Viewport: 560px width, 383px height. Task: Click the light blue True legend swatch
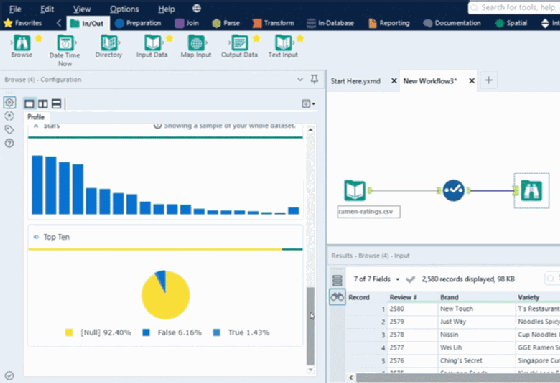pyautogui.click(x=216, y=333)
